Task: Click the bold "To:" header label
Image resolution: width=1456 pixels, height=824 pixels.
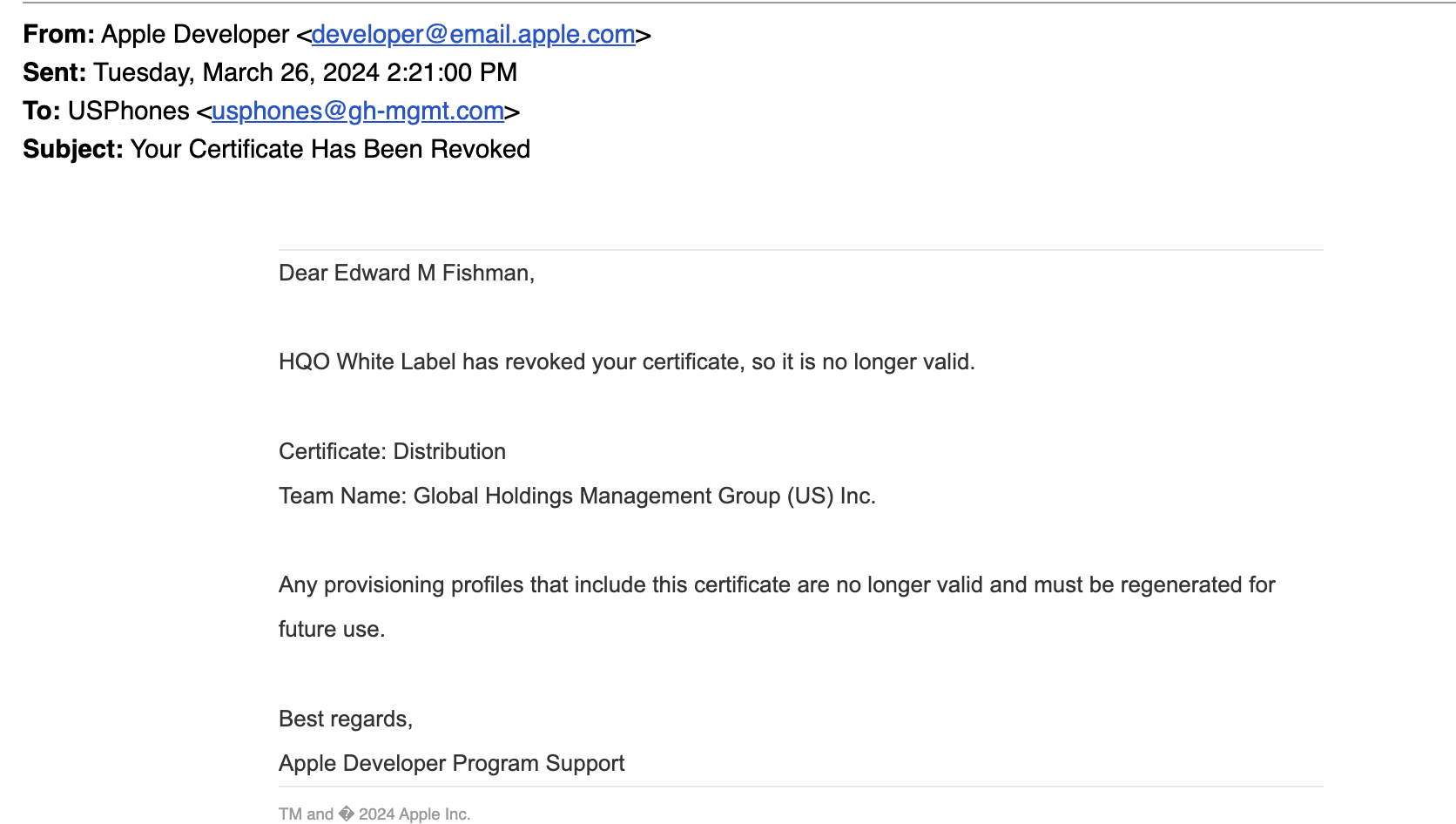Action: (41, 111)
